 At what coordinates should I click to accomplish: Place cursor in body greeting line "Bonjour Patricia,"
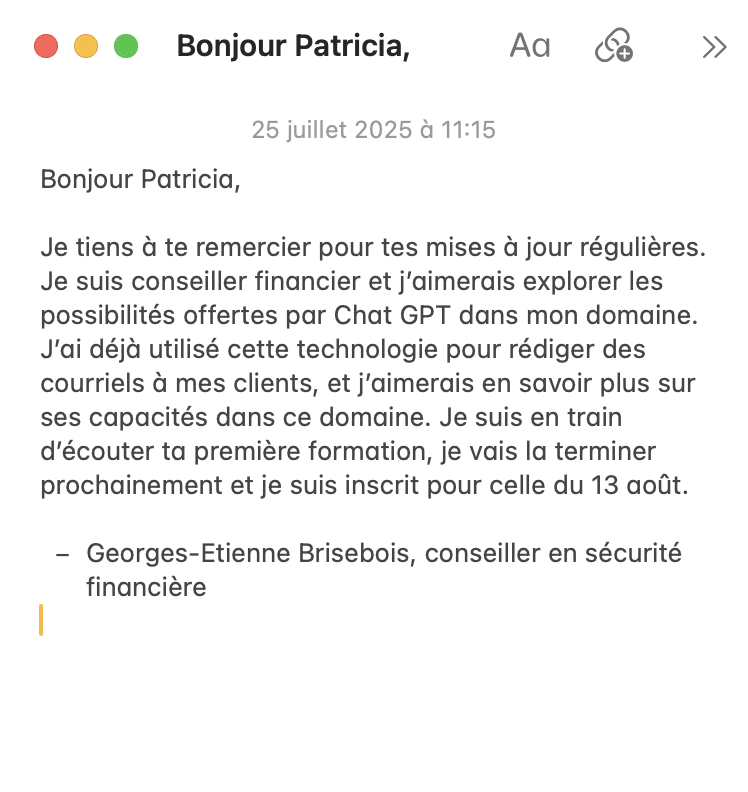click(140, 180)
